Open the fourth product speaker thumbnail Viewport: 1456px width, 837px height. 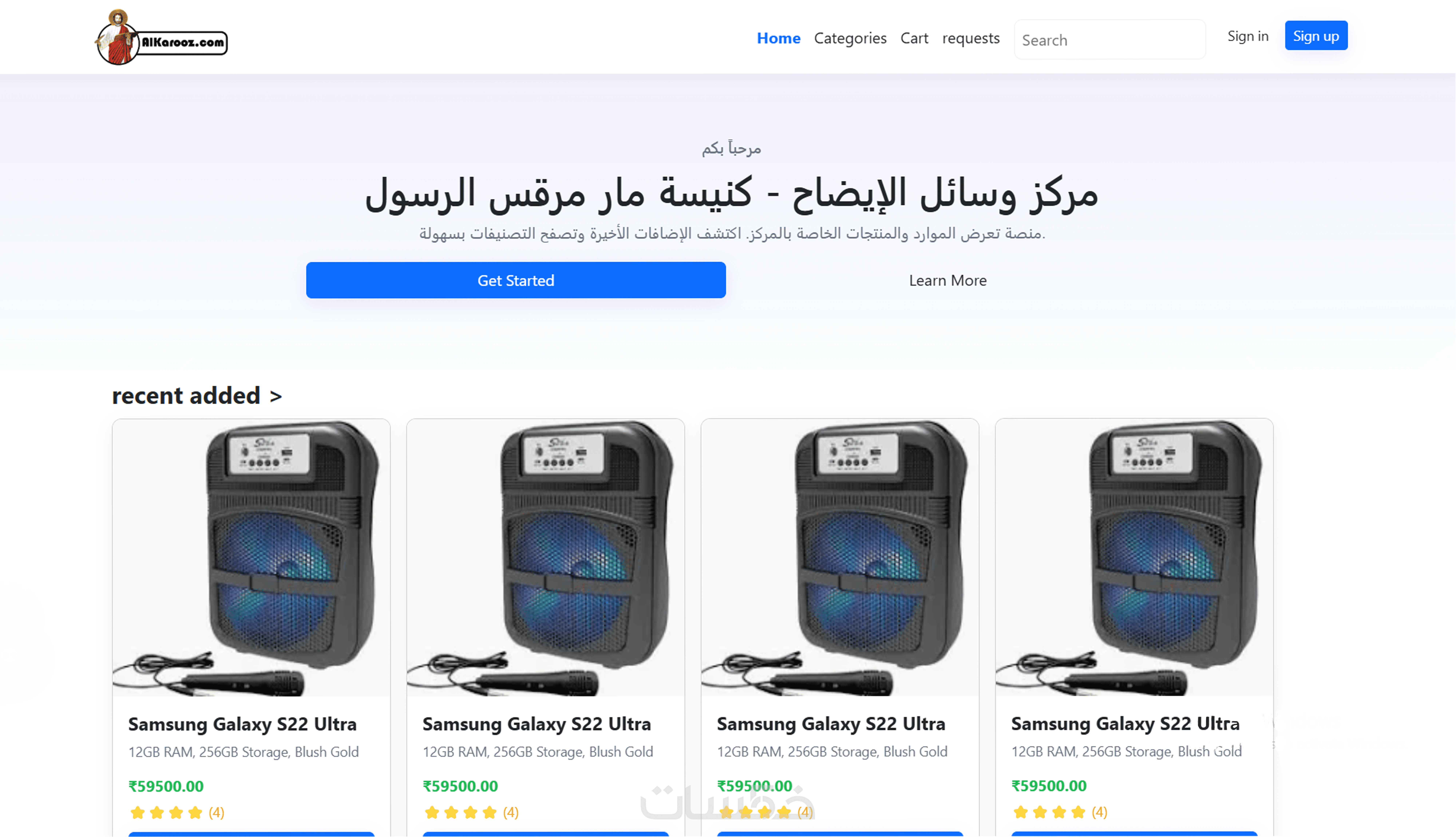(x=1134, y=558)
